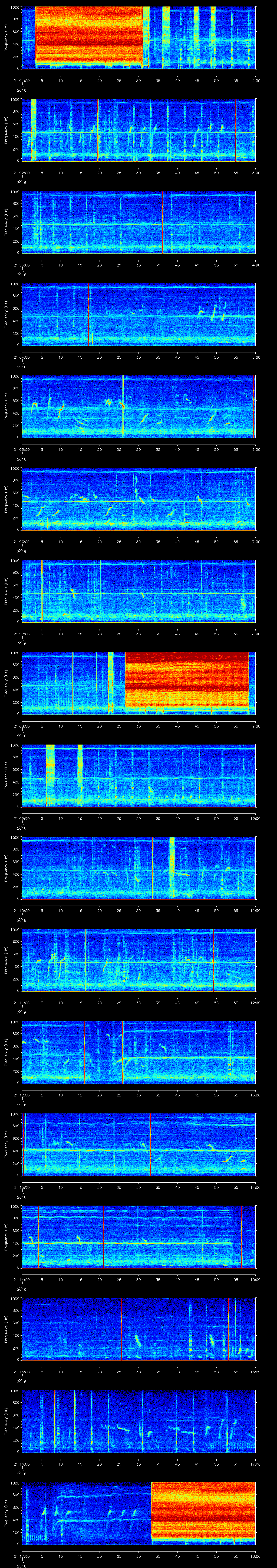The height and width of the screenshot is (1568, 277).
Task: Click the 21:14:00 start time label
Action: click(x=21, y=1279)
